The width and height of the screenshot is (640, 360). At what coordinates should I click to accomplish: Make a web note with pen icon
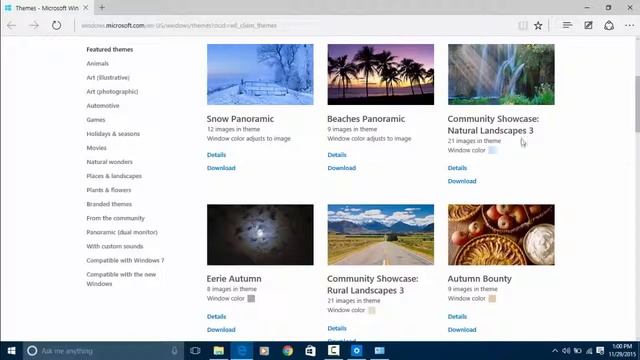588,25
